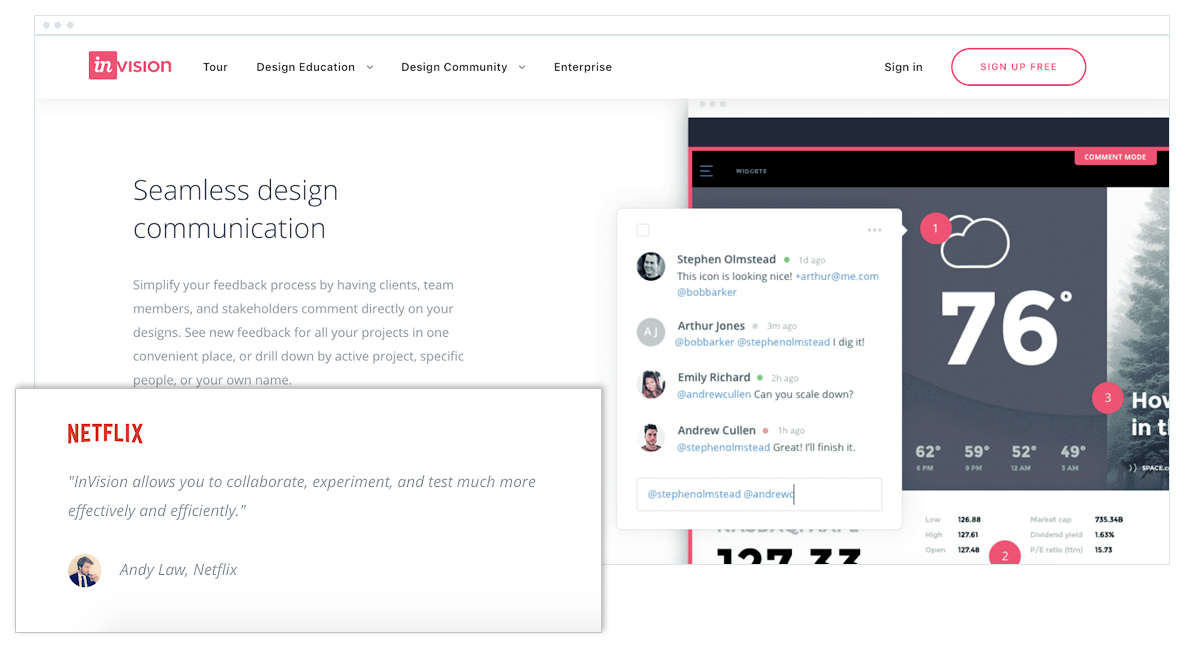
Task: Tick the checkbox in the comment popup
Action: pyautogui.click(x=643, y=230)
